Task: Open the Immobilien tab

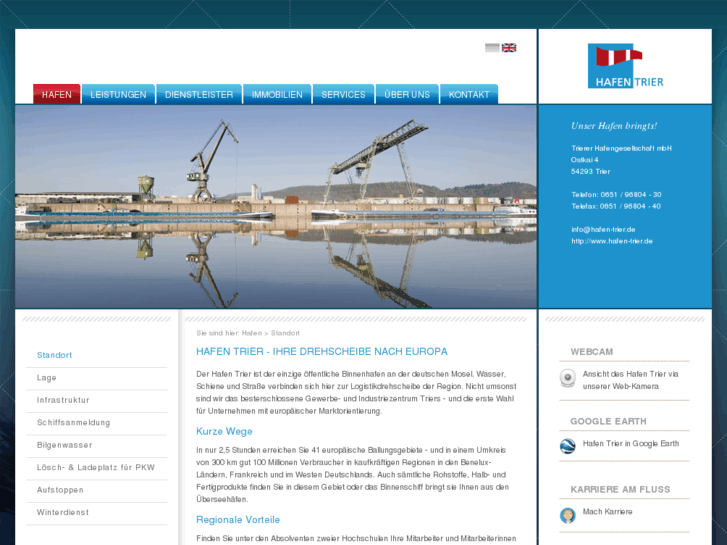Action: click(277, 94)
